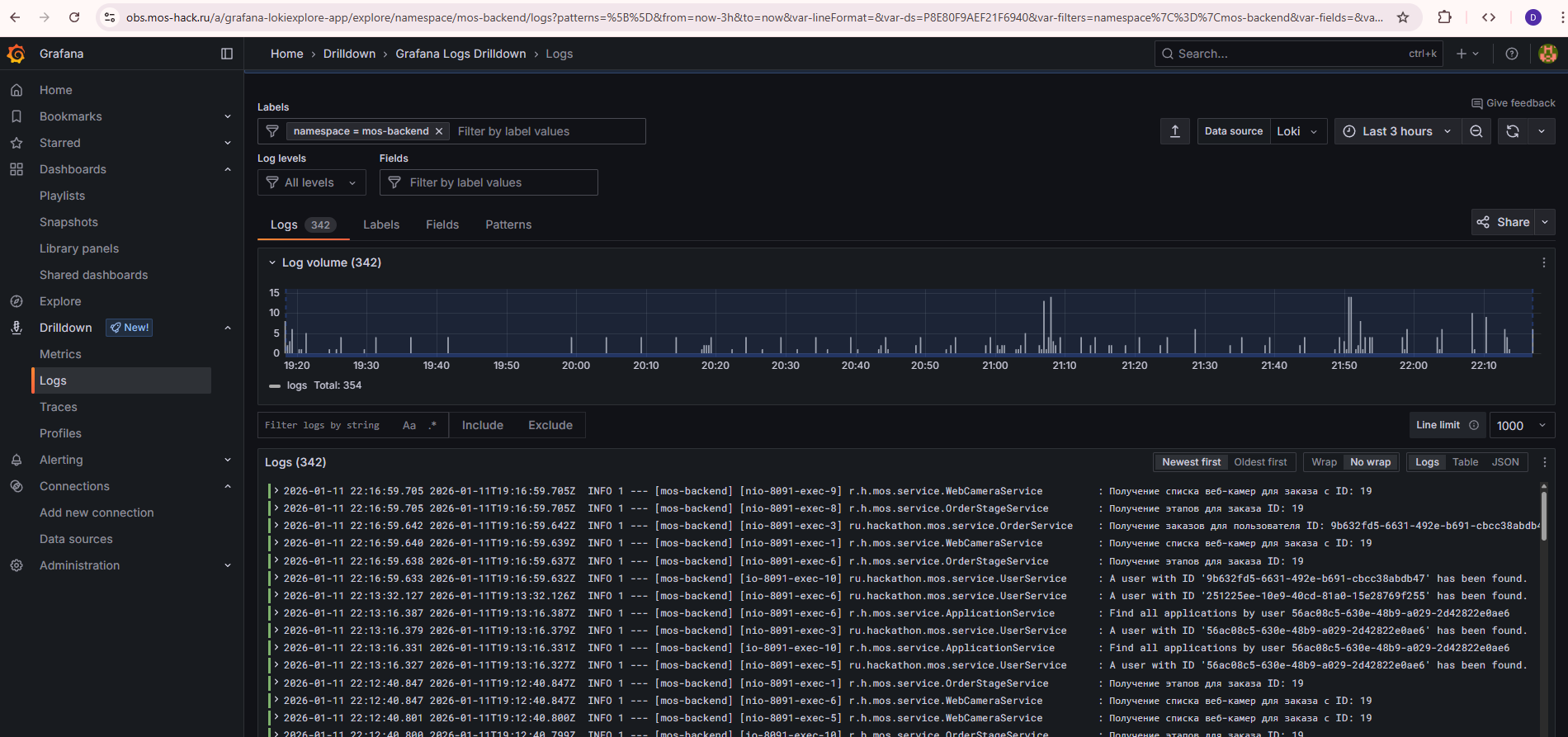Select Oldest first sort order

tap(1260, 462)
